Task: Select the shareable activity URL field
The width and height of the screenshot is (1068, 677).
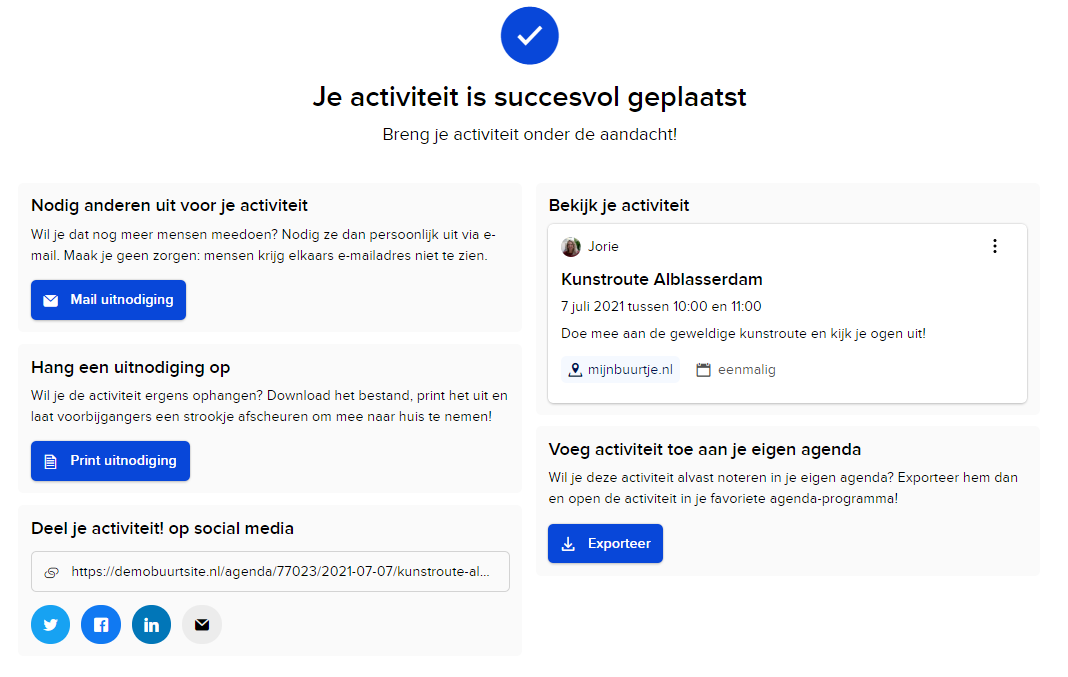Action: tap(281, 572)
